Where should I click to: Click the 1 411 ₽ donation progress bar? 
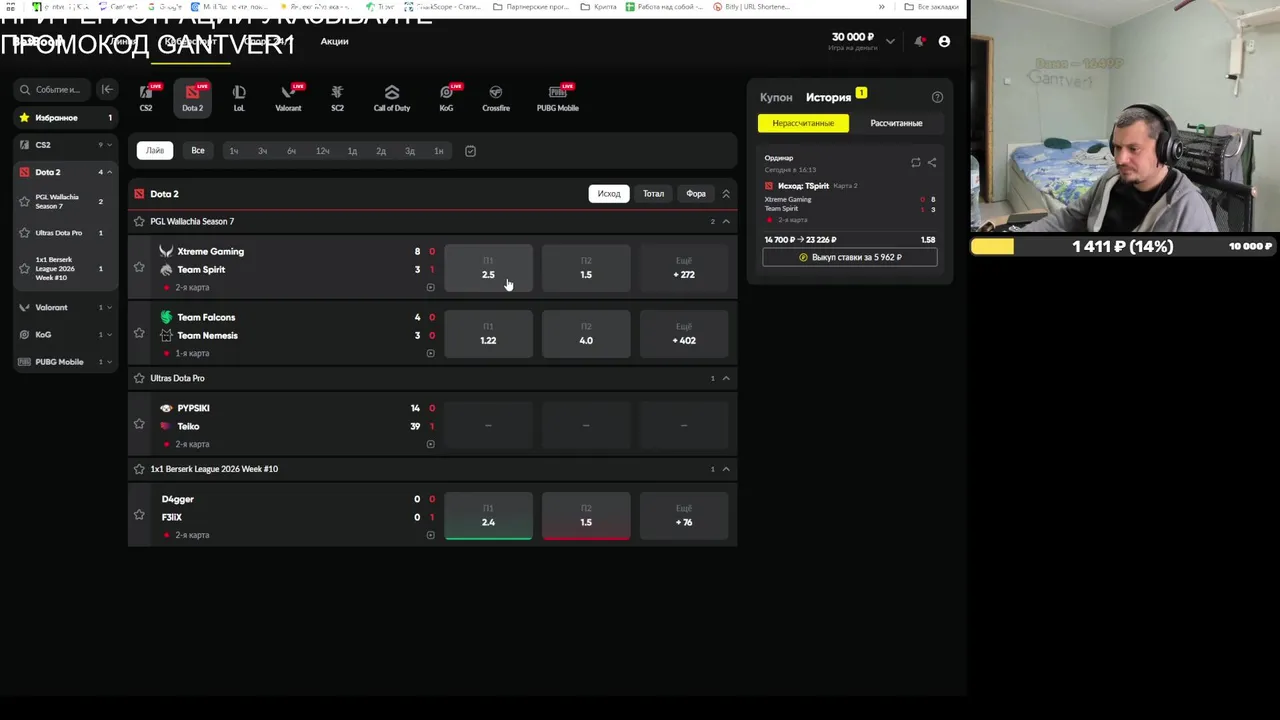pos(1123,246)
